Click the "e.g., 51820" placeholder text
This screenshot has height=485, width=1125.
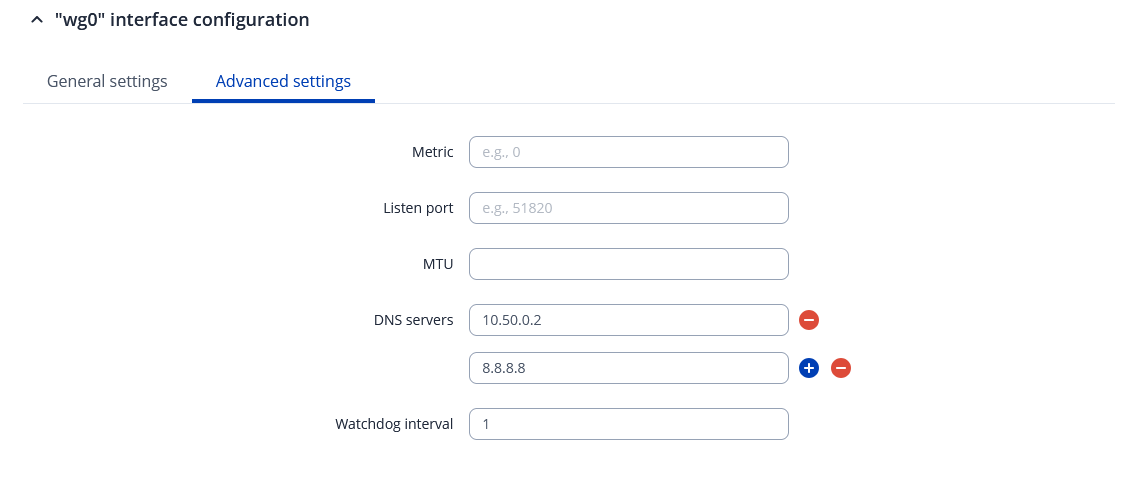pos(517,208)
